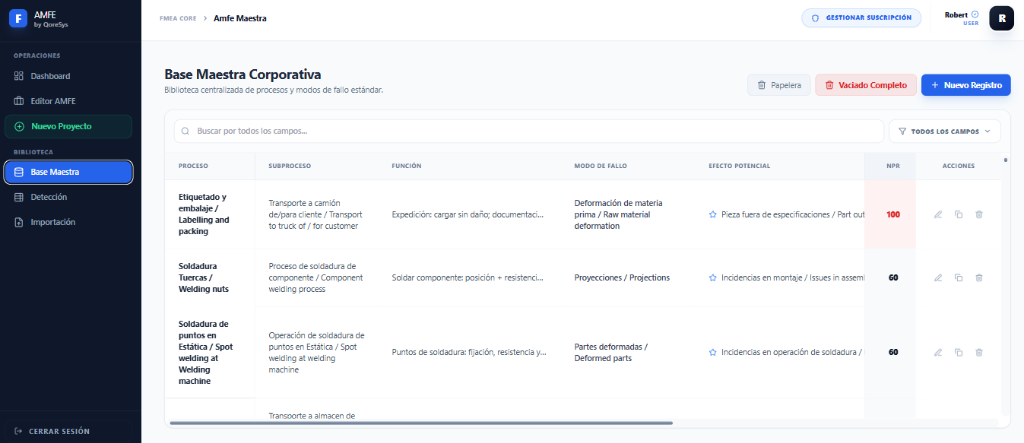This screenshot has width=1024, height=443.
Task: Click Gestionar Suscripción button
Action: click(x=861, y=18)
